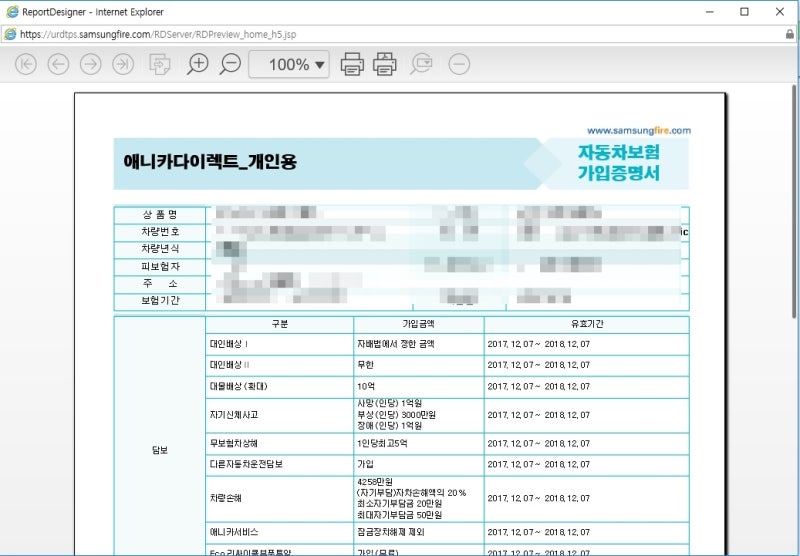The image size is (800, 556).
Task: Click the first printer icon
Action: tap(352, 64)
